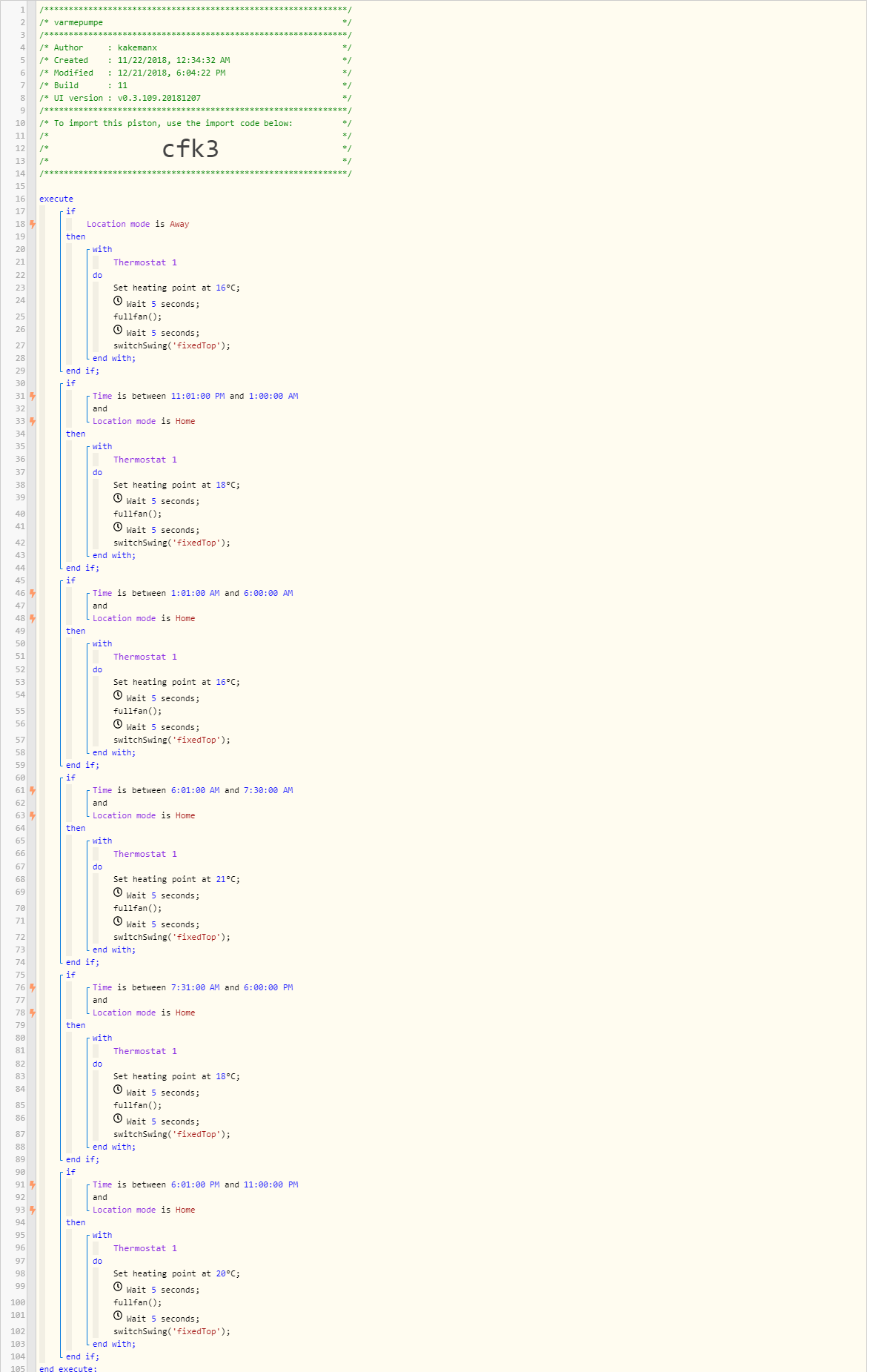The width and height of the screenshot is (873, 1372).
Task: Click the clock icon on line 26
Action: [118, 330]
